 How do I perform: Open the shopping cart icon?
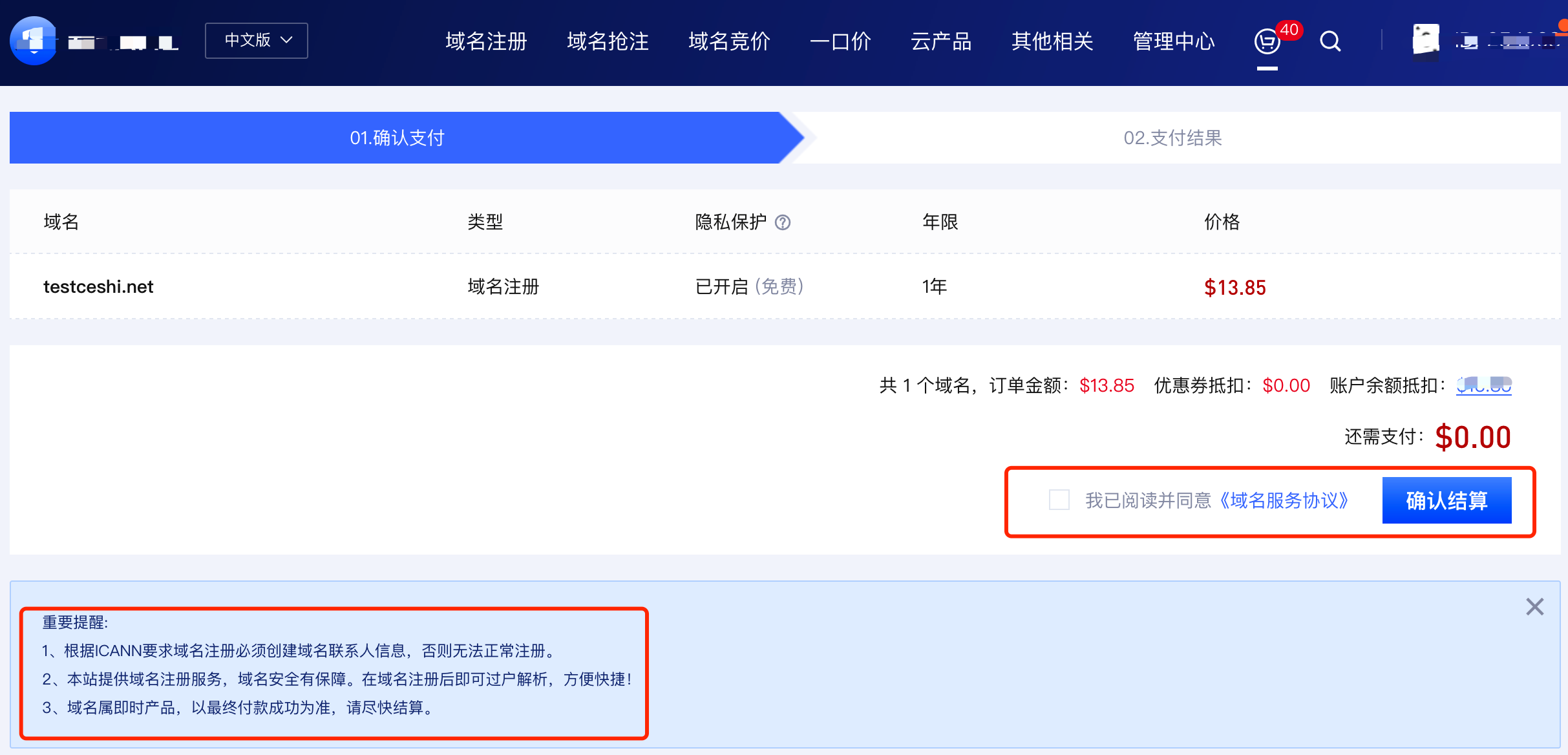click(x=1267, y=42)
